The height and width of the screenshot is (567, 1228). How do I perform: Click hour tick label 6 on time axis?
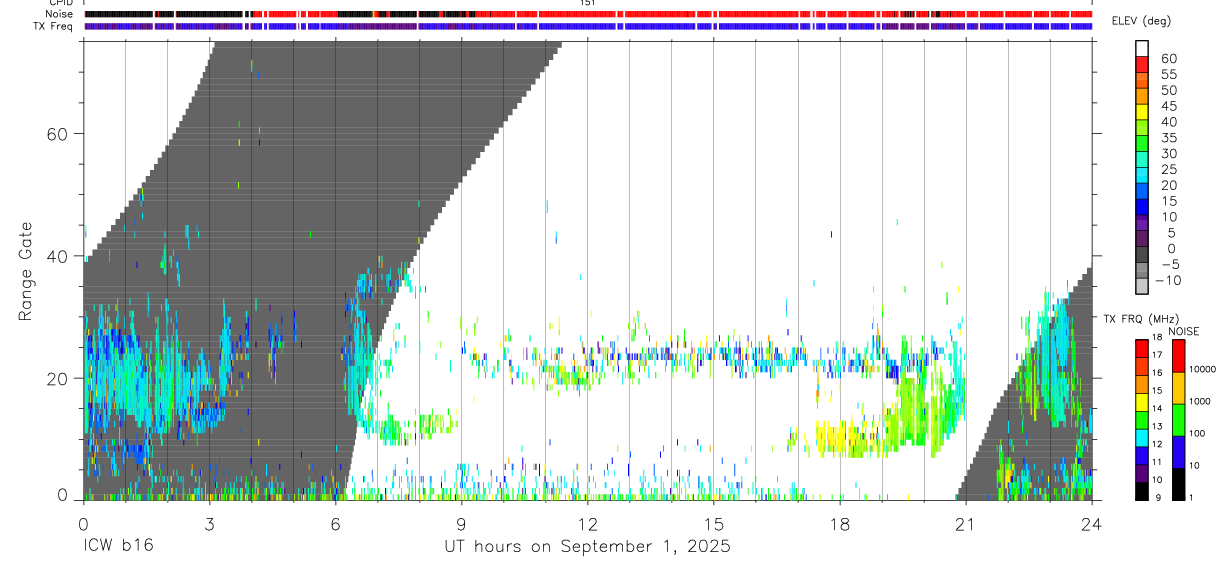coord(335,523)
